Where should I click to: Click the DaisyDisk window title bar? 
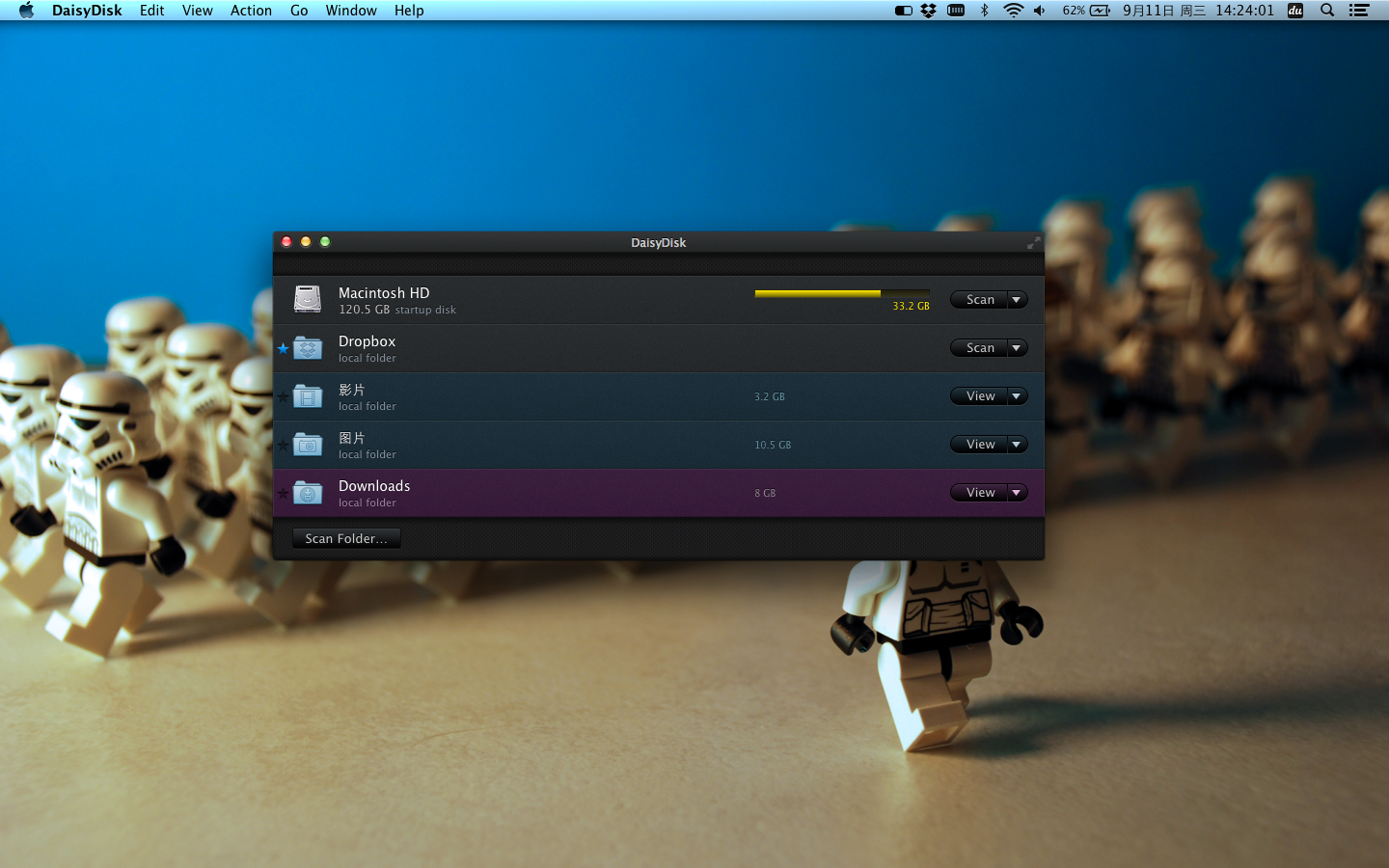coord(659,242)
